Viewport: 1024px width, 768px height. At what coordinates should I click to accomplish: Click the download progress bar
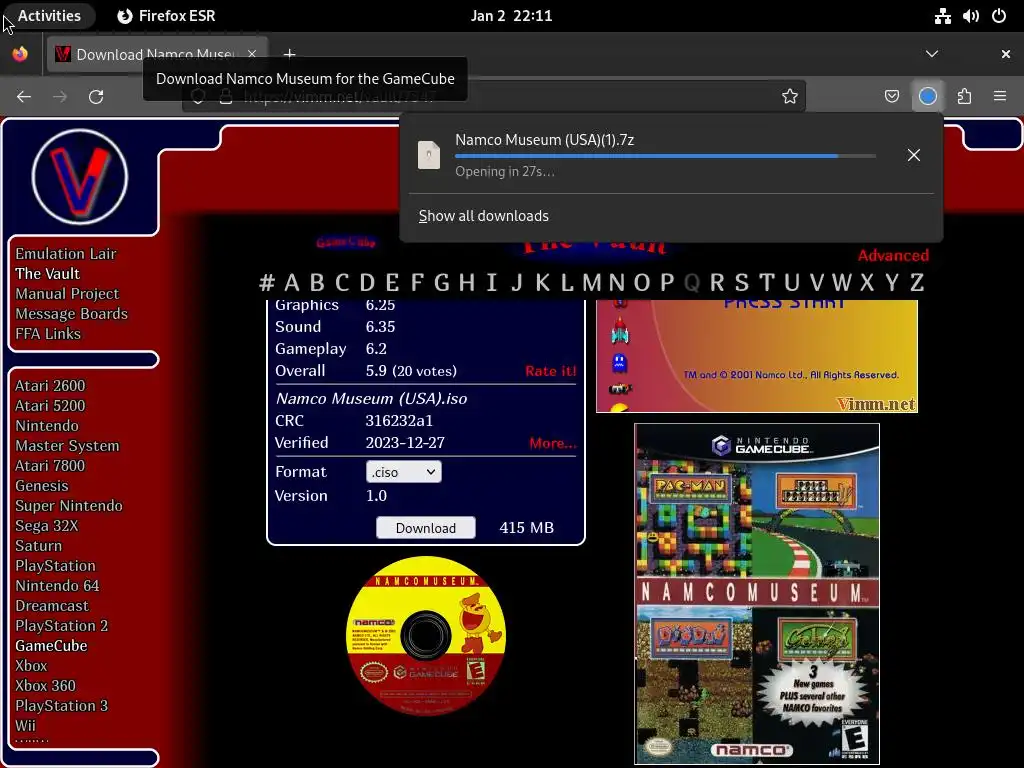[665, 156]
